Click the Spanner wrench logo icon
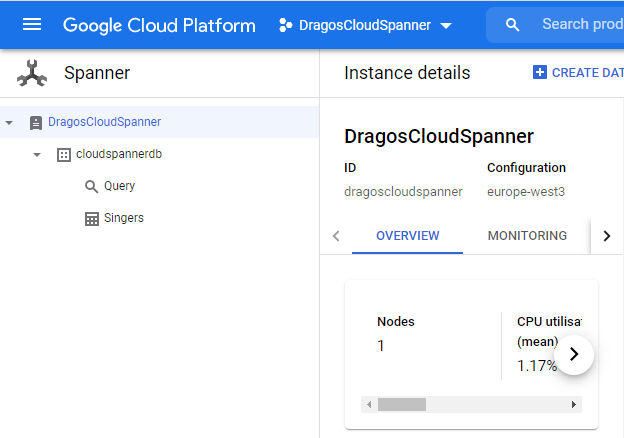The height and width of the screenshot is (438, 624). coord(32,73)
